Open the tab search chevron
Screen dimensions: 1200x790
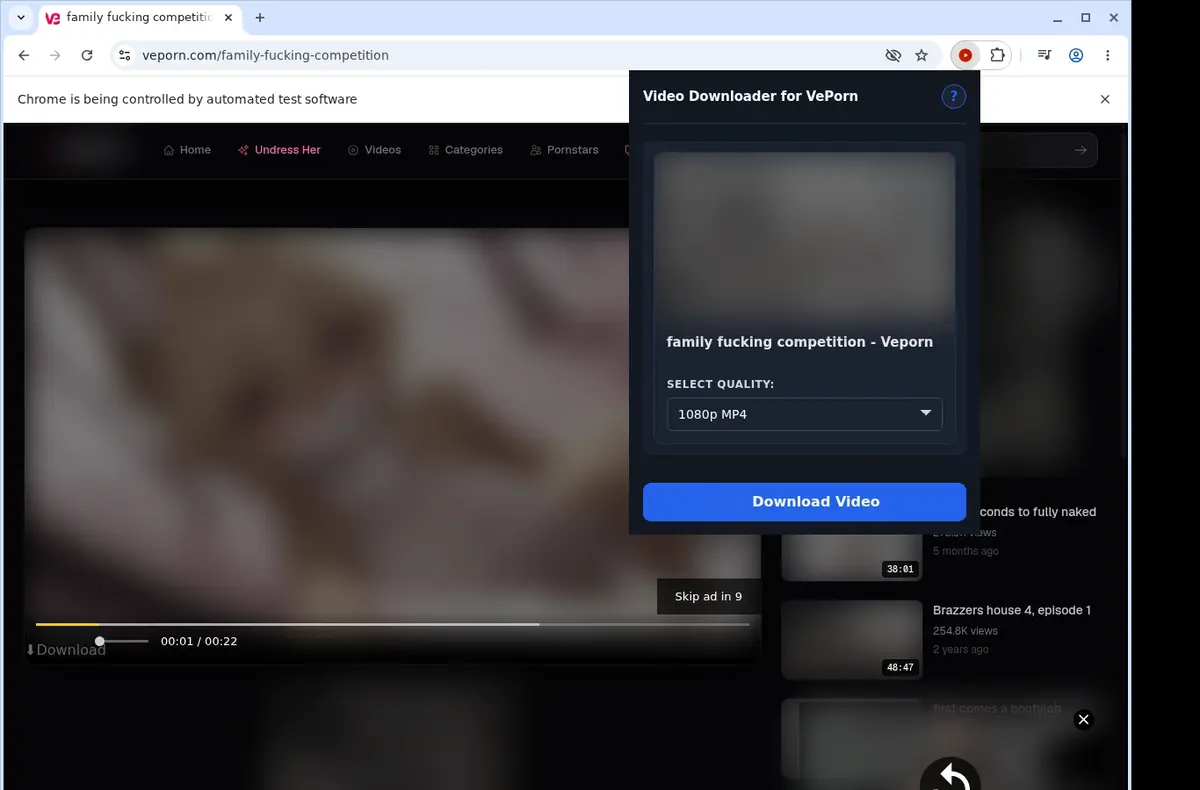coord(21,18)
